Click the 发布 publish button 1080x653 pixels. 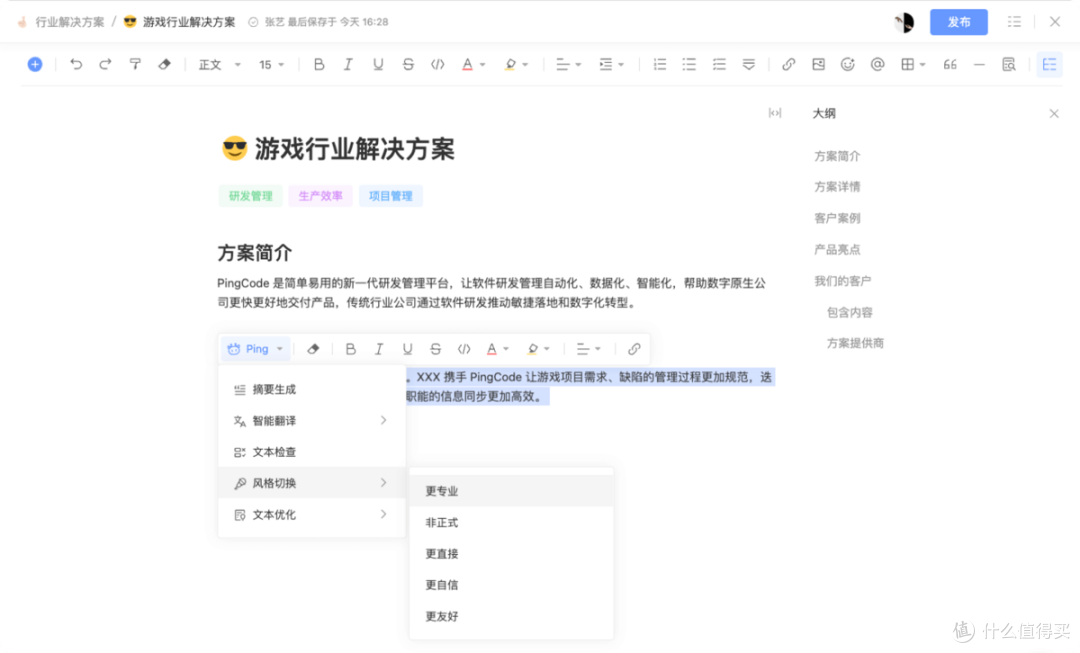click(x=959, y=22)
